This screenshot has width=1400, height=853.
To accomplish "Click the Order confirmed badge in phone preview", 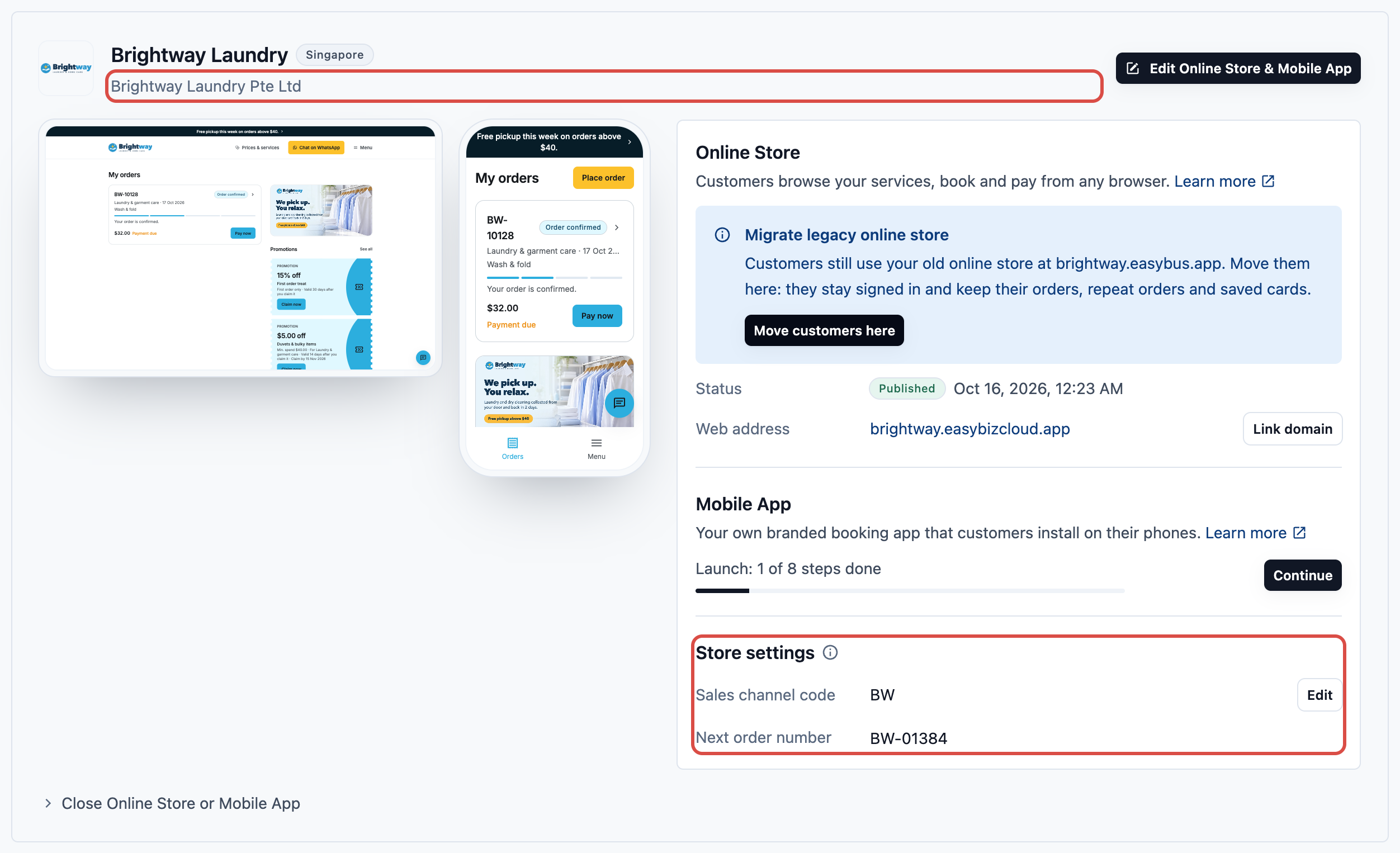I will tap(572, 227).
